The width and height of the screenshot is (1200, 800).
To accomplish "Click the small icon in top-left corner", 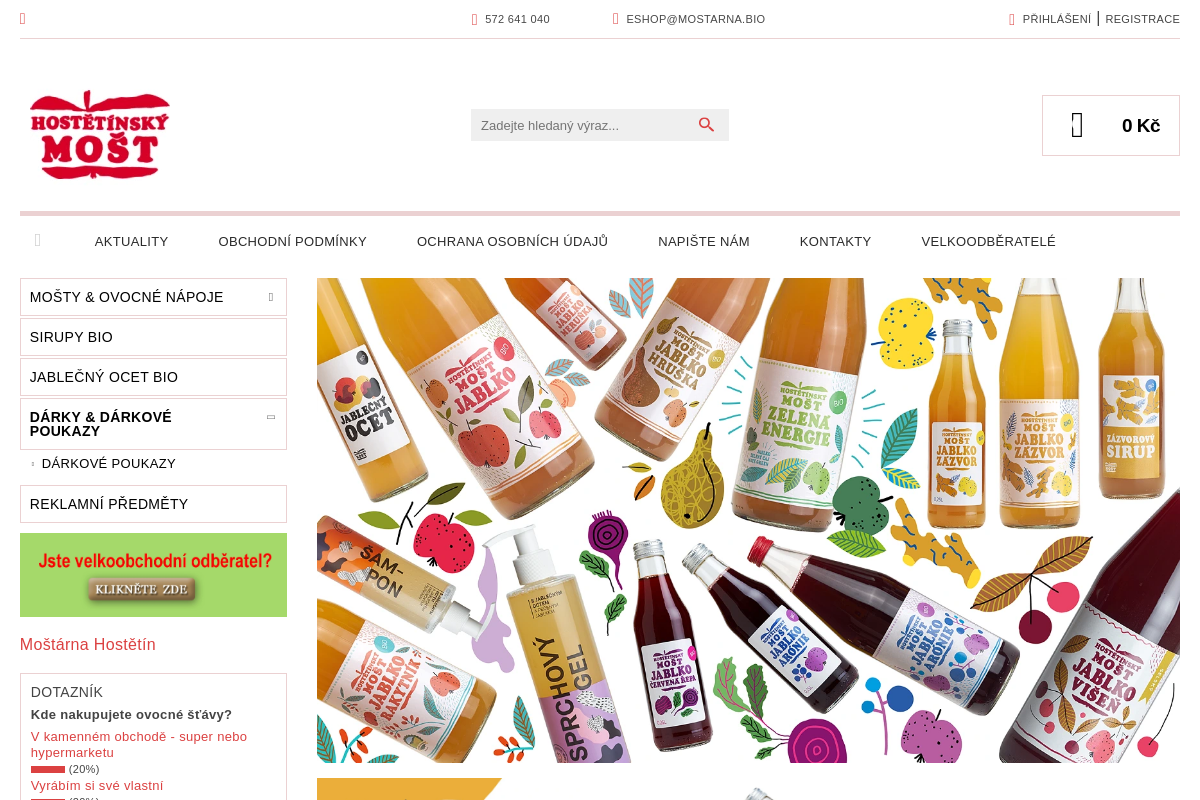I will point(23,19).
